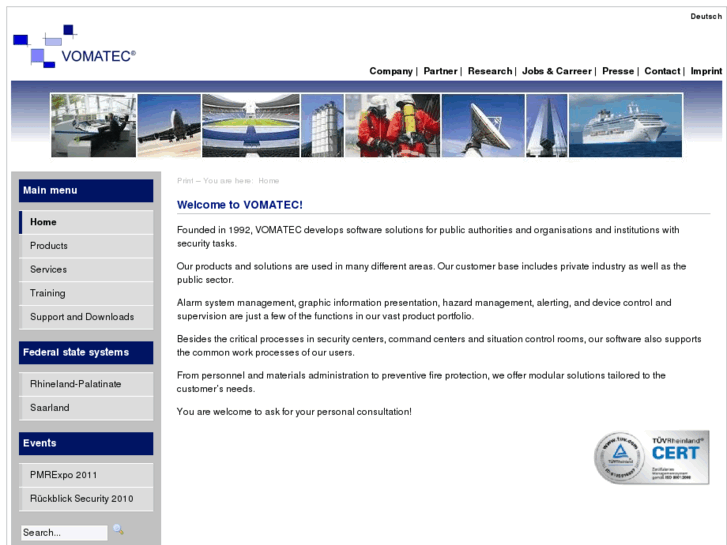Open Training in main menu
This screenshot has width=727, height=545.
pos(86,293)
